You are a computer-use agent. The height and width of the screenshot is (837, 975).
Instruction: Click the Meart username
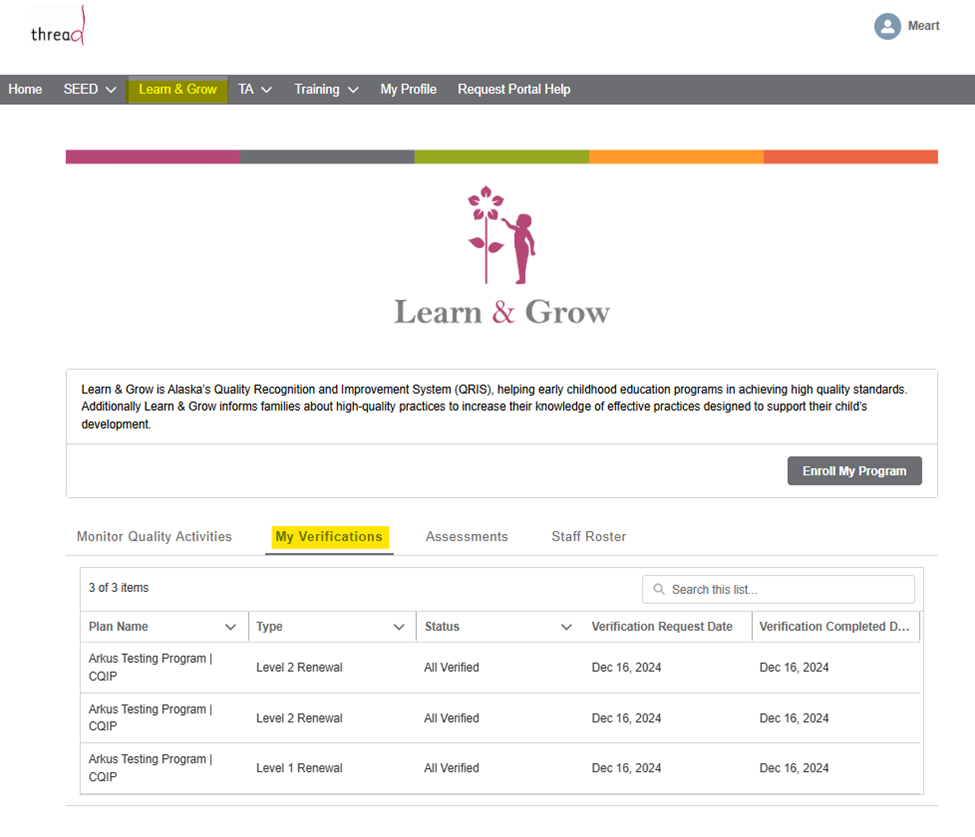click(923, 26)
